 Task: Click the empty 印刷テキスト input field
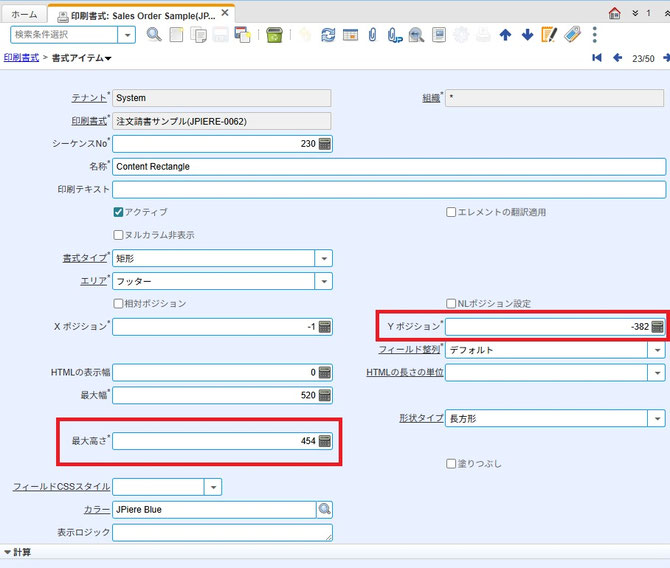point(389,189)
